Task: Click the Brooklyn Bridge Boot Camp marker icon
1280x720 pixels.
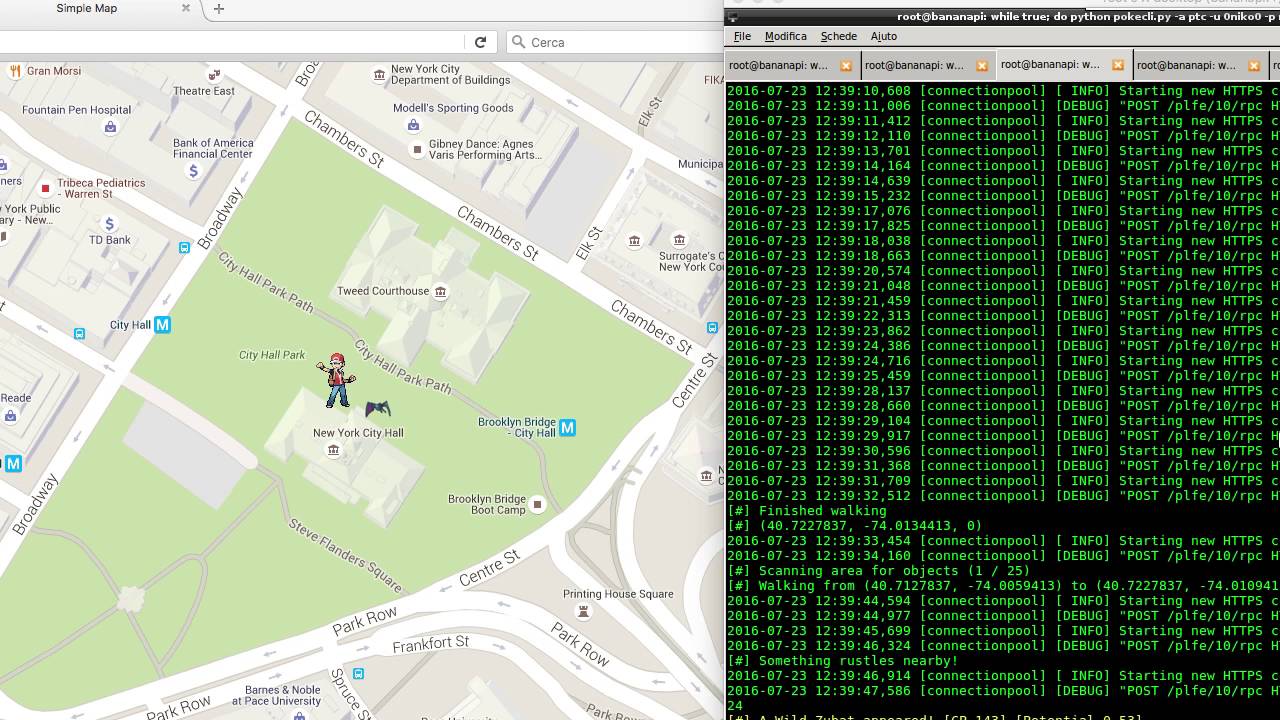Action: (537, 504)
